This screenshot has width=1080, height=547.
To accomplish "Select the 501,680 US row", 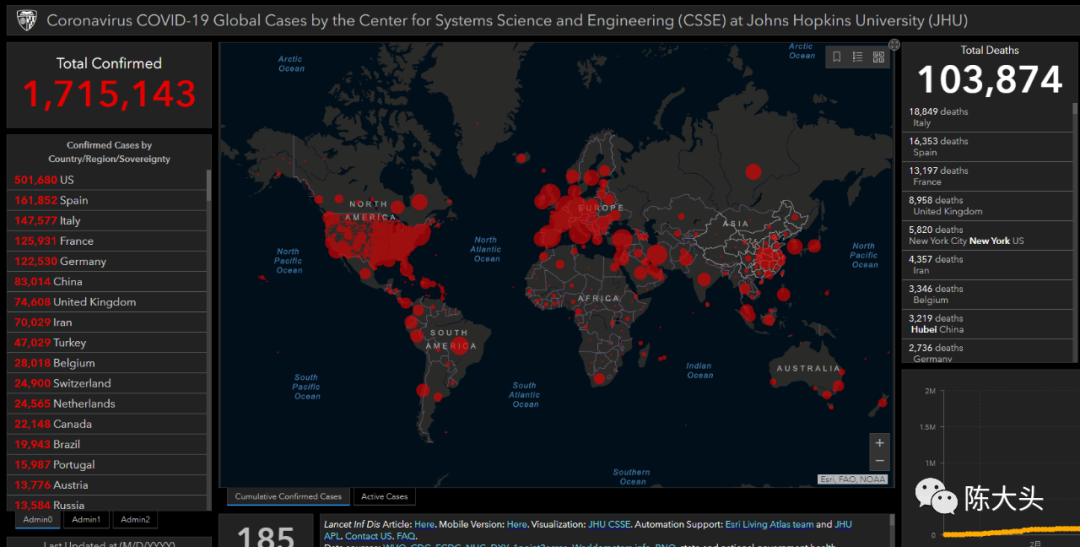I will 107,180.
